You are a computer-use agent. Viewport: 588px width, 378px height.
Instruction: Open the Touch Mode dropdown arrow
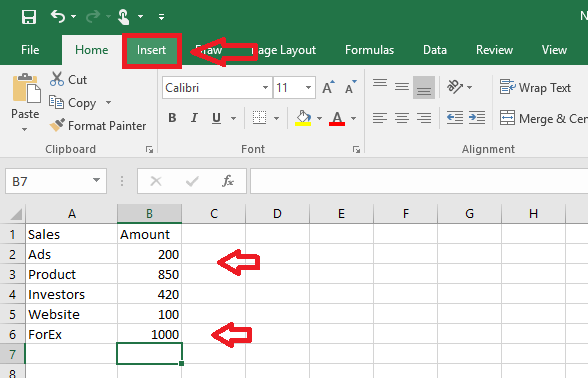coord(141,16)
